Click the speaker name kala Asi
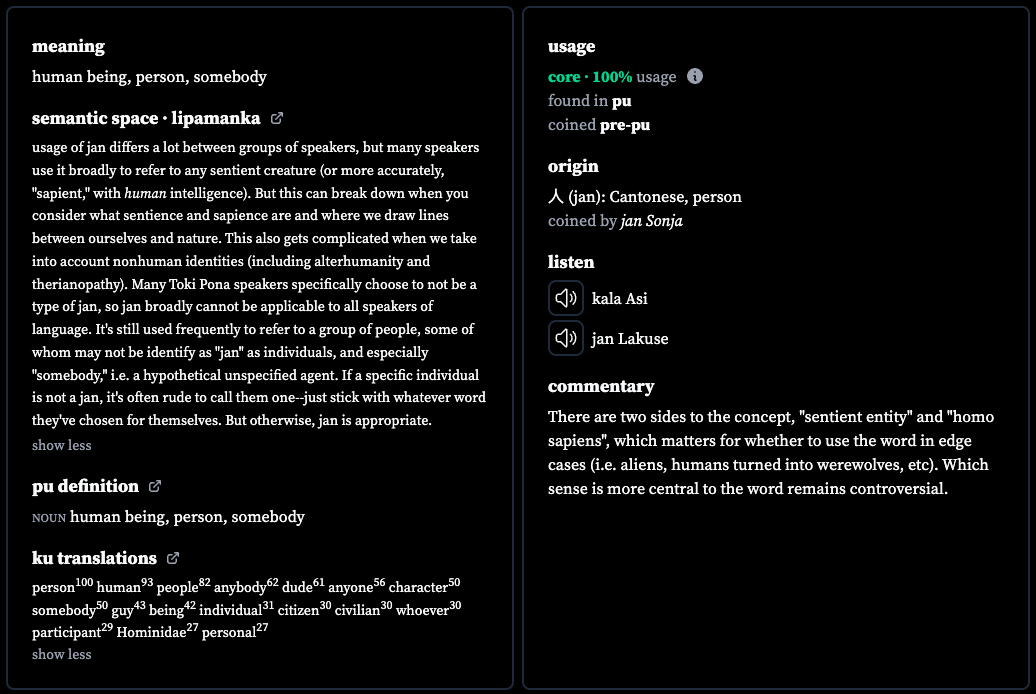This screenshot has width=1036, height=694. coord(620,299)
